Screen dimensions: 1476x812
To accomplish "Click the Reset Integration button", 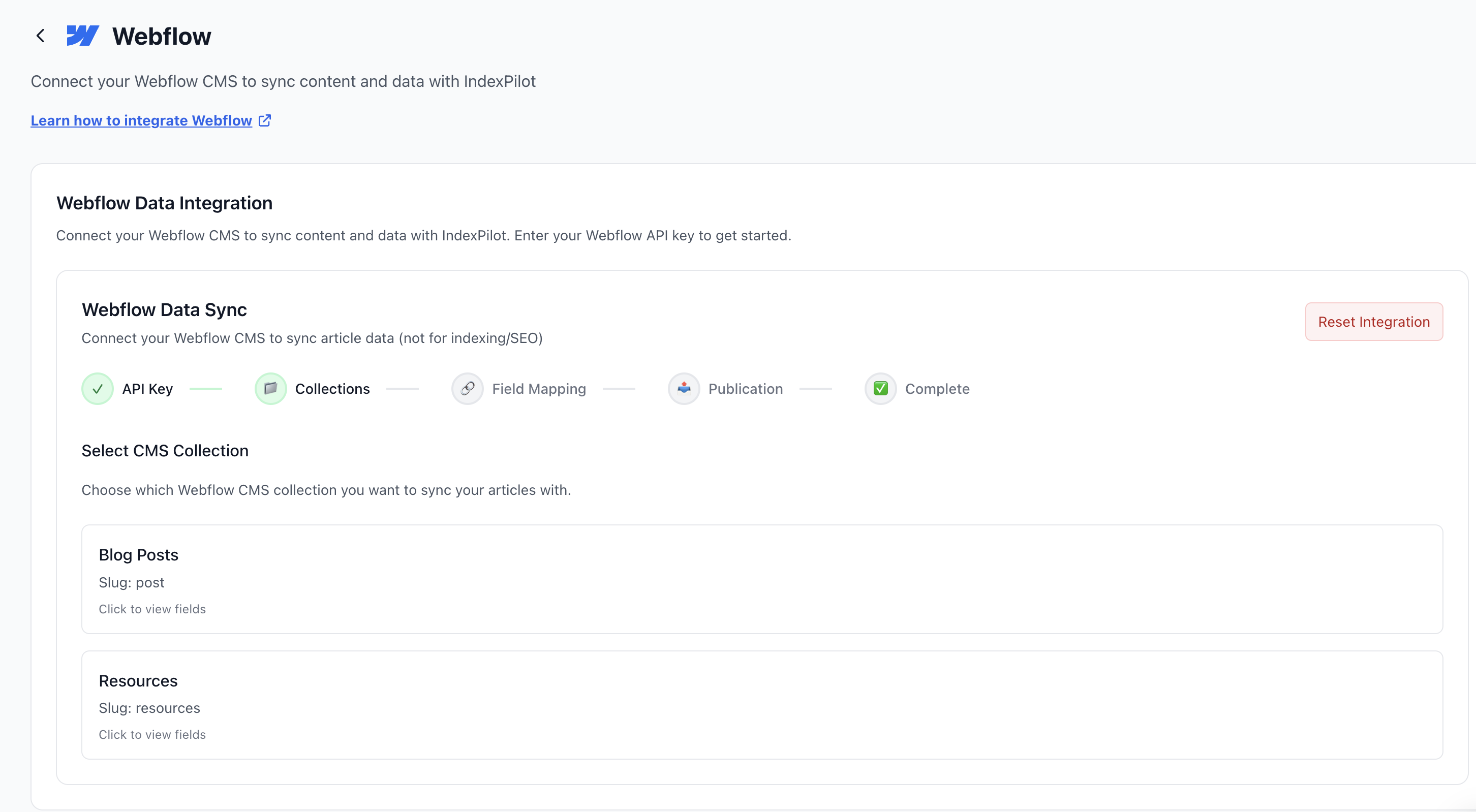I will (x=1373, y=321).
